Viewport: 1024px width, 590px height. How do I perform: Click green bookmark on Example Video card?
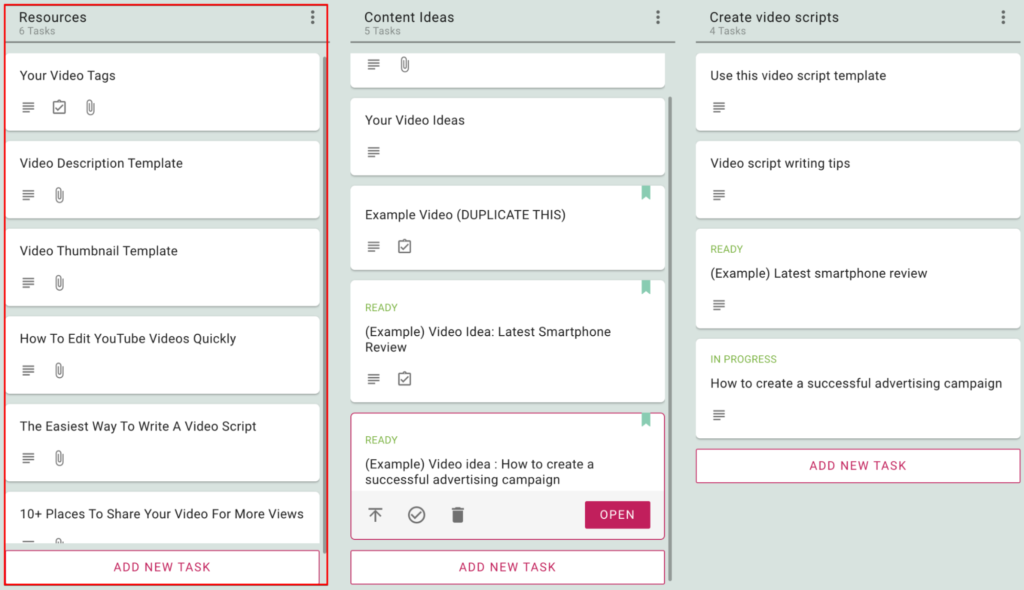coord(646,192)
